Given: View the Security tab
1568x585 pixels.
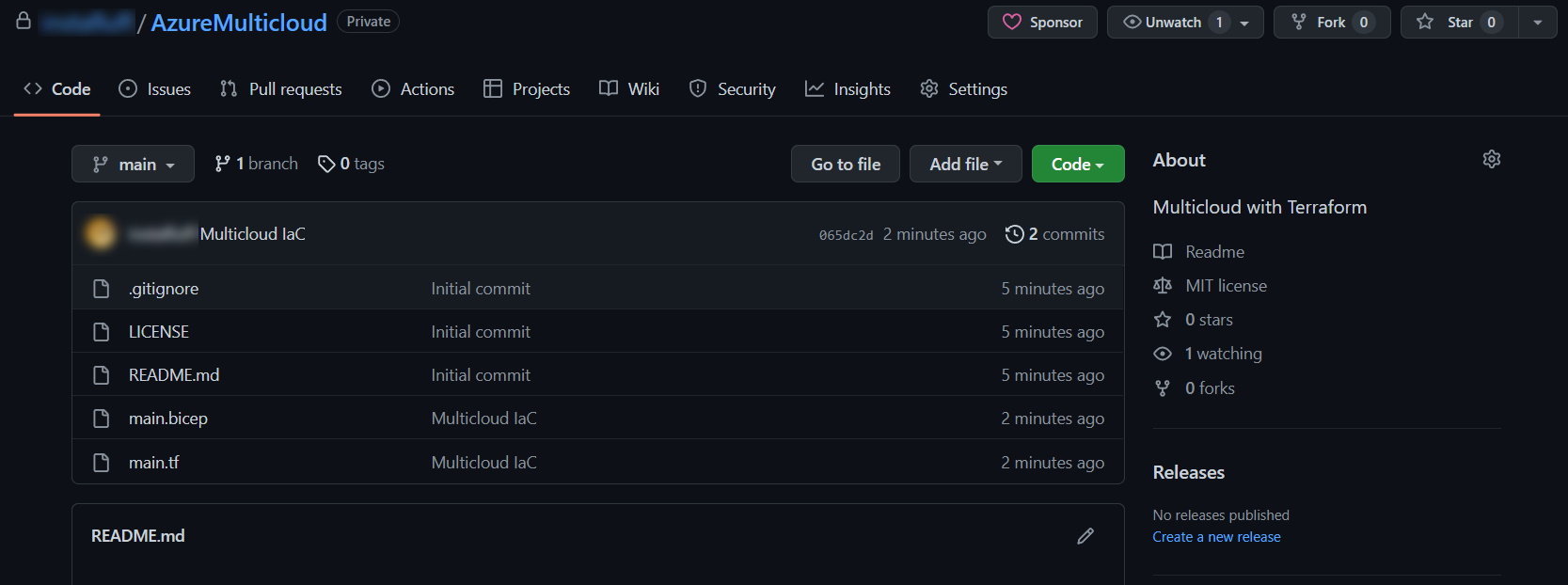Looking at the screenshot, I should (x=733, y=88).
